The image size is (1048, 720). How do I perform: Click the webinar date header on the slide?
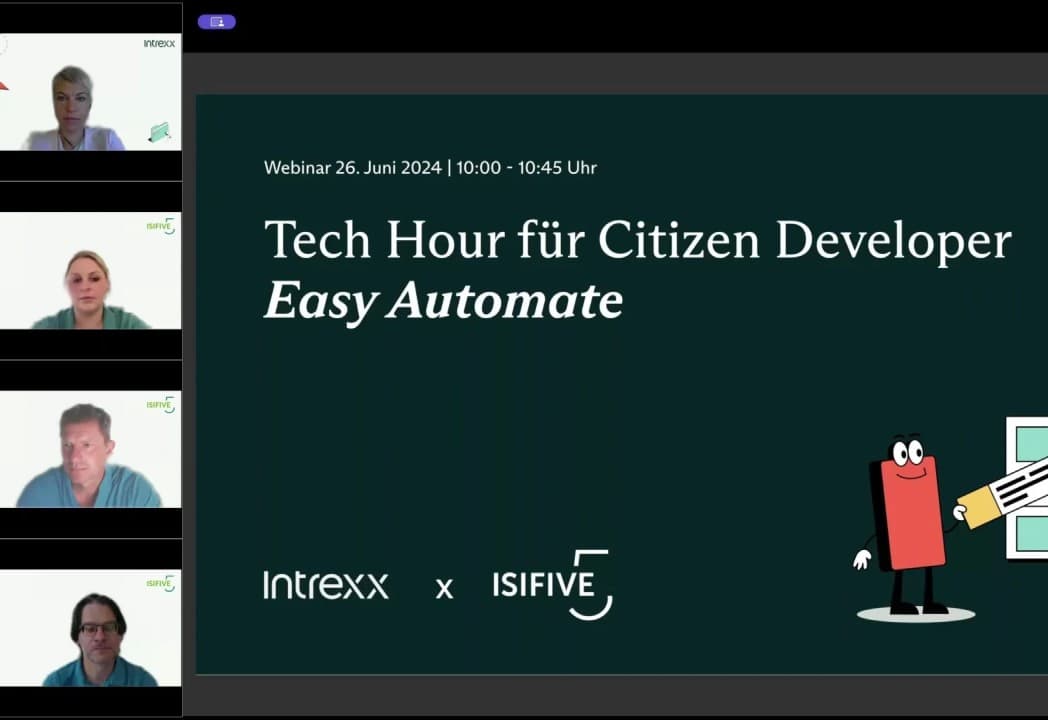coord(429,168)
